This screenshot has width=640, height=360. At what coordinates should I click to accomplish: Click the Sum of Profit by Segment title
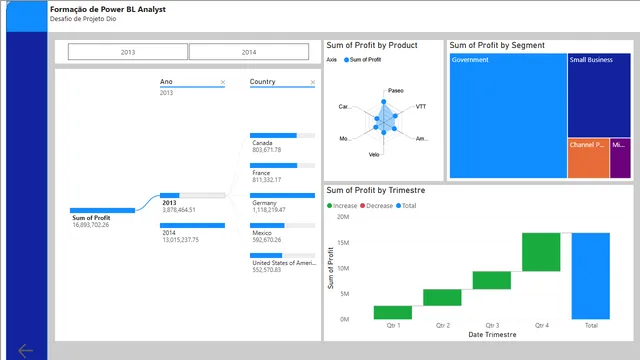point(497,45)
